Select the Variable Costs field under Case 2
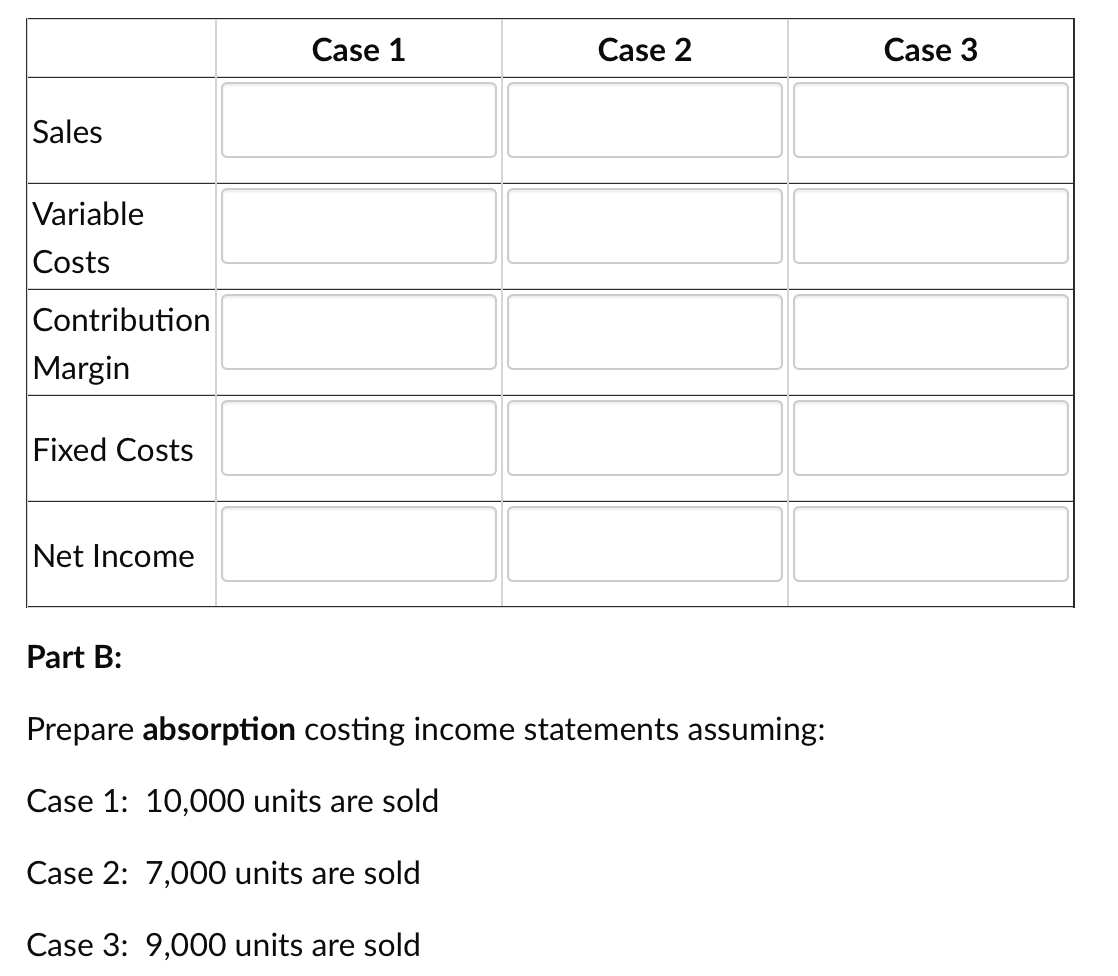Viewport: 1118px width, 976px height. point(644,227)
